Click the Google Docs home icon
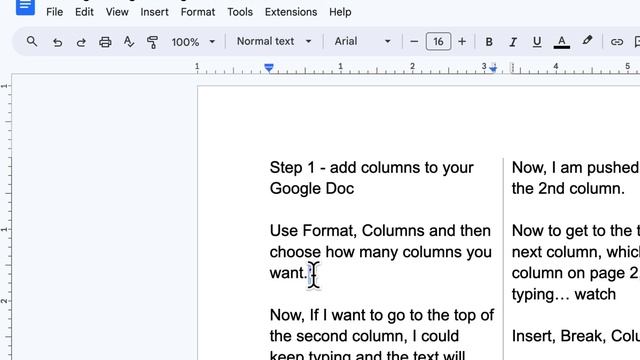 pyautogui.click(x=25, y=7)
